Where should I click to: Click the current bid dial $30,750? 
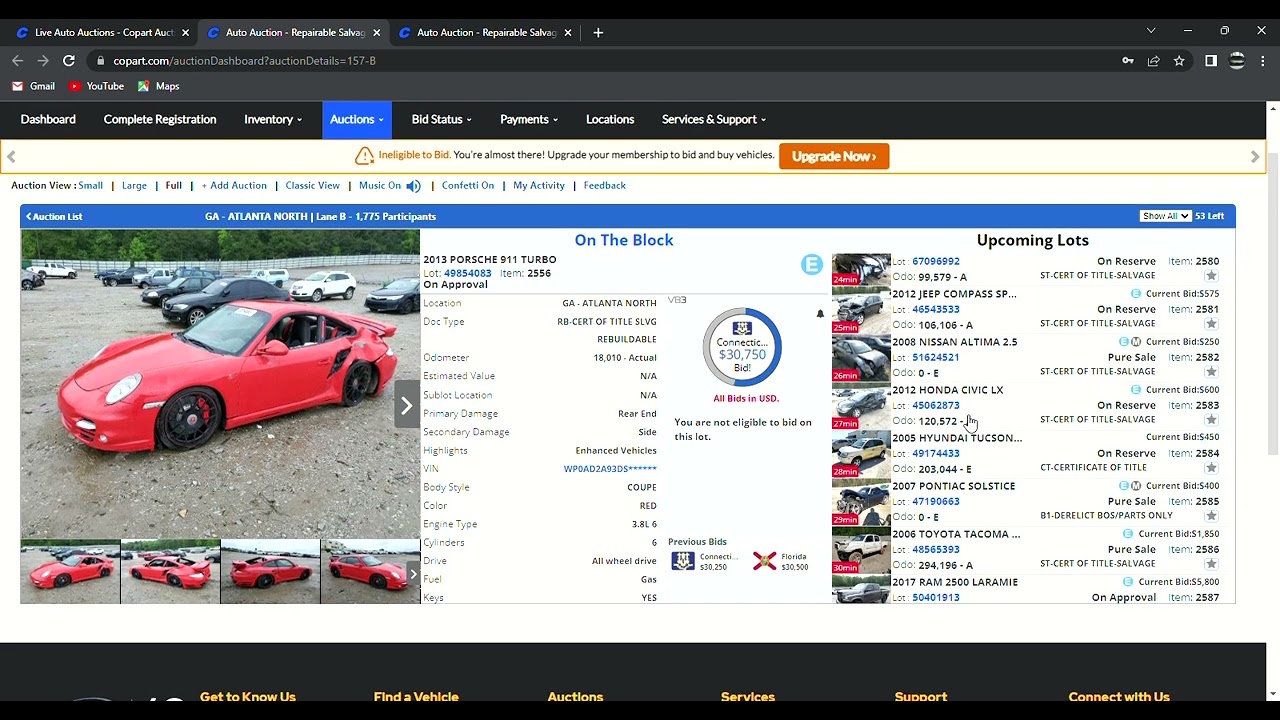click(742, 347)
